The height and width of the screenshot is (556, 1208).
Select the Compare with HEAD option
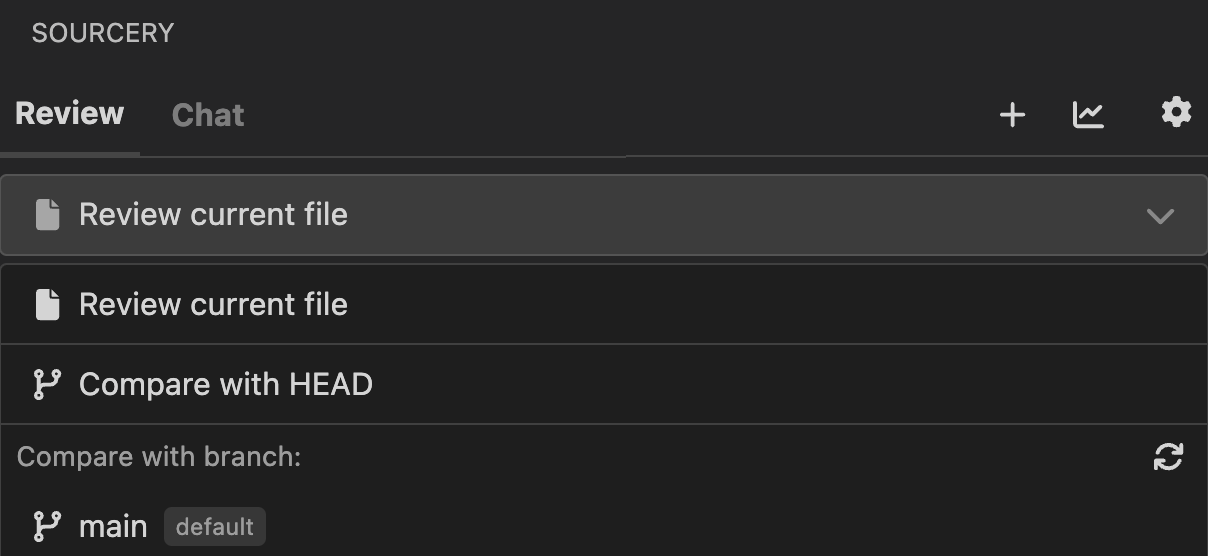[600, 384]
